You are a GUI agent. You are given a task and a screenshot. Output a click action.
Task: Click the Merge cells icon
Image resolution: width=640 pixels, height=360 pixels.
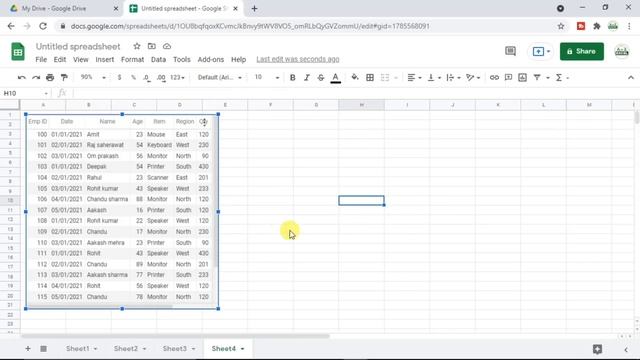385,78
